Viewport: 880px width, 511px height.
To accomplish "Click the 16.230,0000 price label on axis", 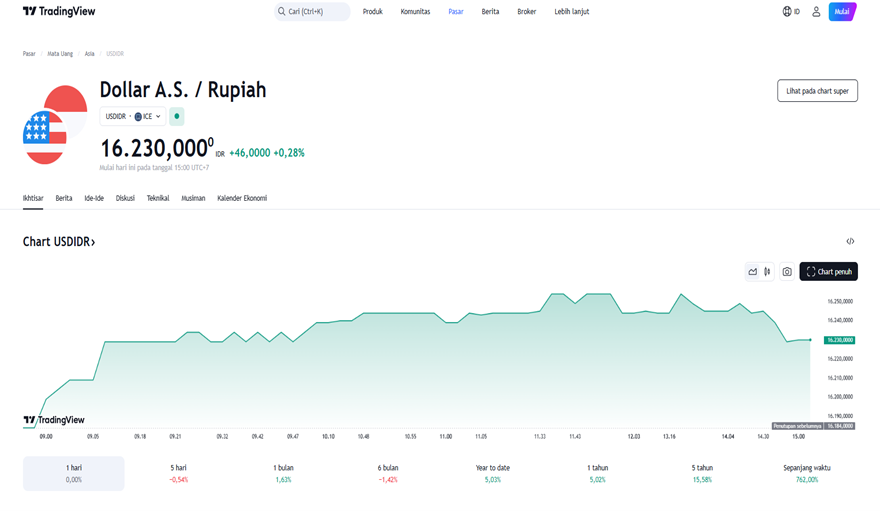I will tap(839, 340).
